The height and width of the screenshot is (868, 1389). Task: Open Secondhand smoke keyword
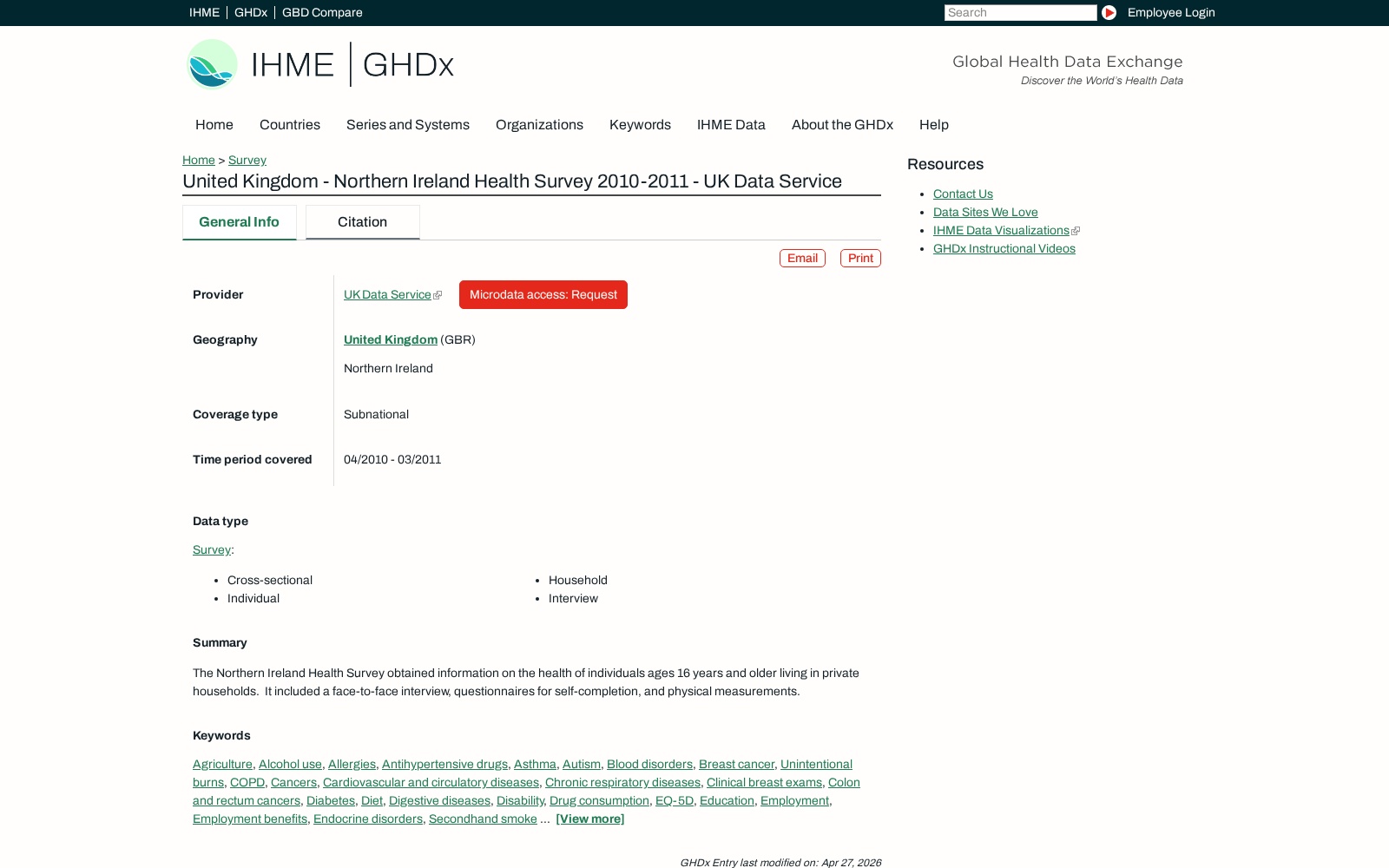pos(483,819)
